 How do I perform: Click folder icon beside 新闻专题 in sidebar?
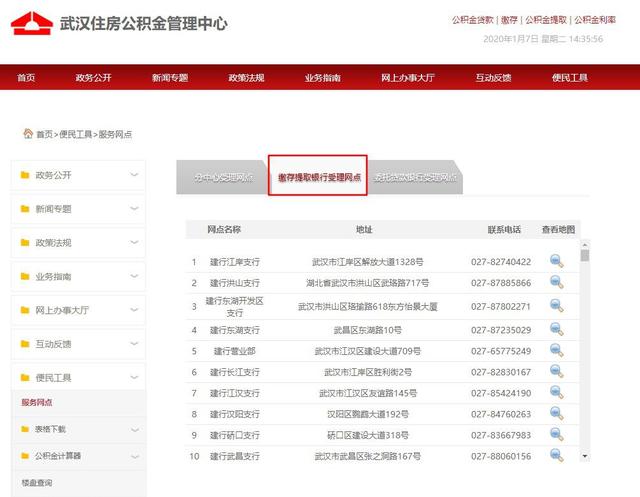tap(25, 209)
